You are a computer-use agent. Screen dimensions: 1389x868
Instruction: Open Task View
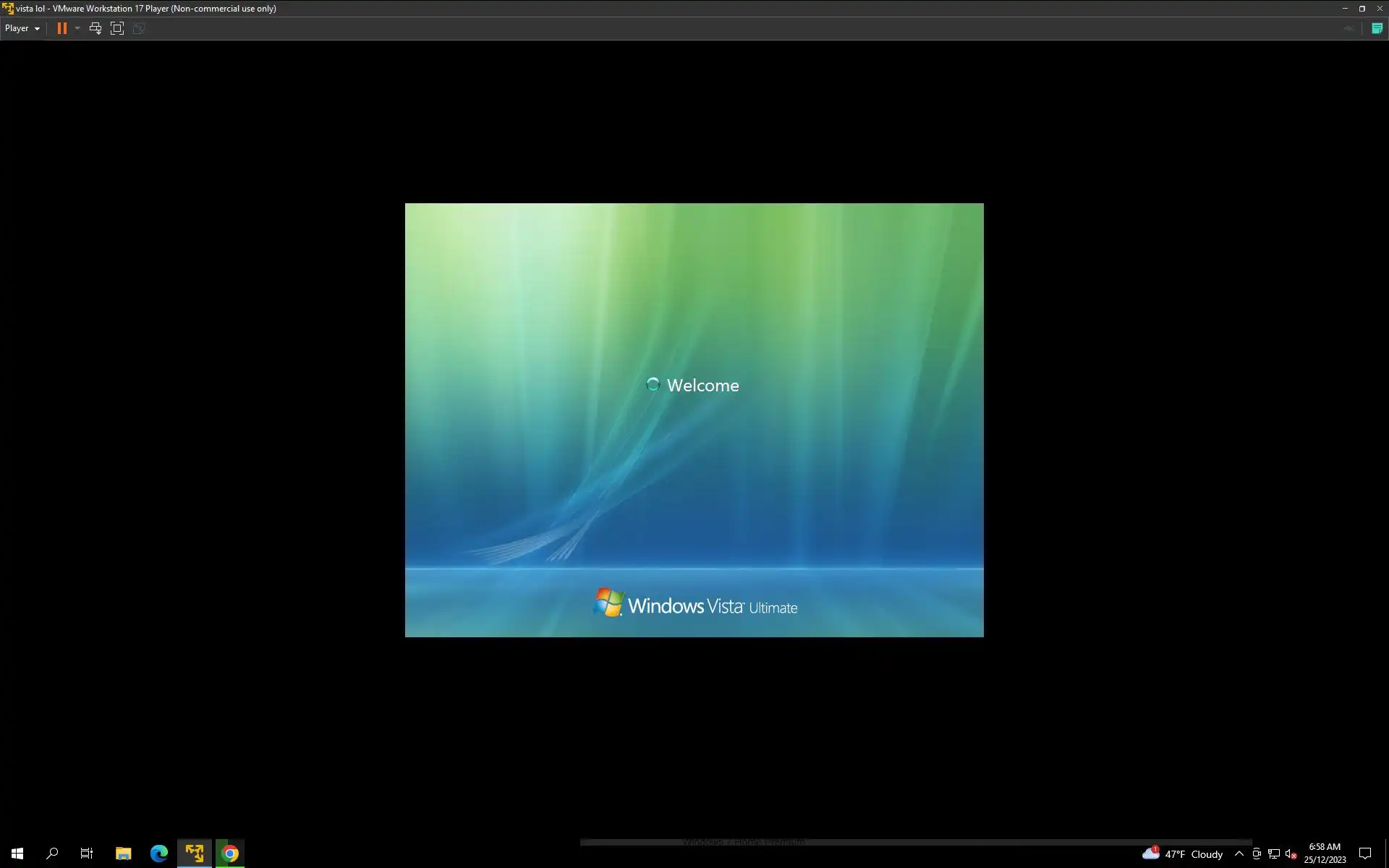[87, 854]
